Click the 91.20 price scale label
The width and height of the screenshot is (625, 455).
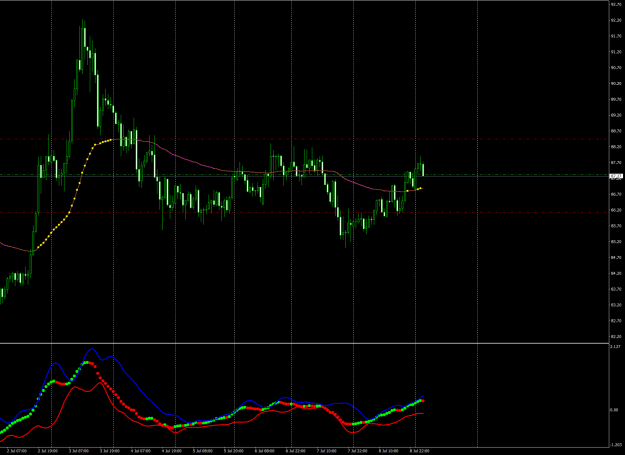pyautogui.click(x=616, y=52)
